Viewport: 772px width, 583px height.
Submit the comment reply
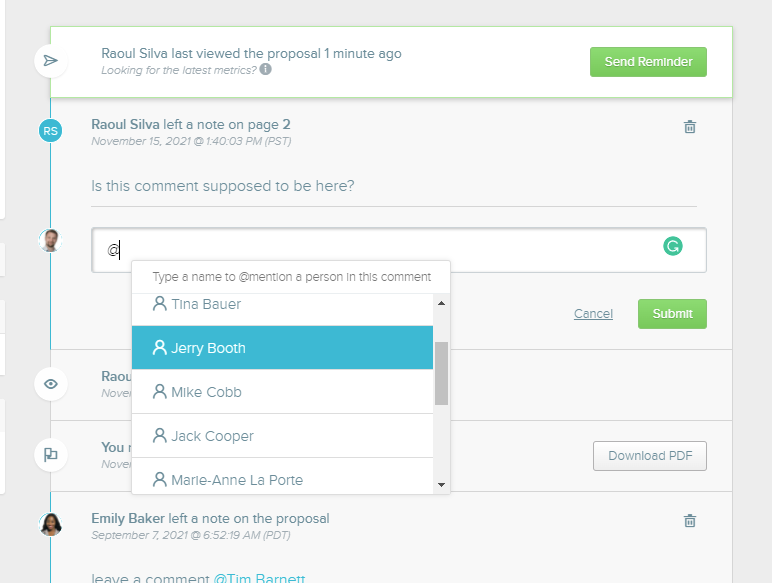(x=672, y=314)
